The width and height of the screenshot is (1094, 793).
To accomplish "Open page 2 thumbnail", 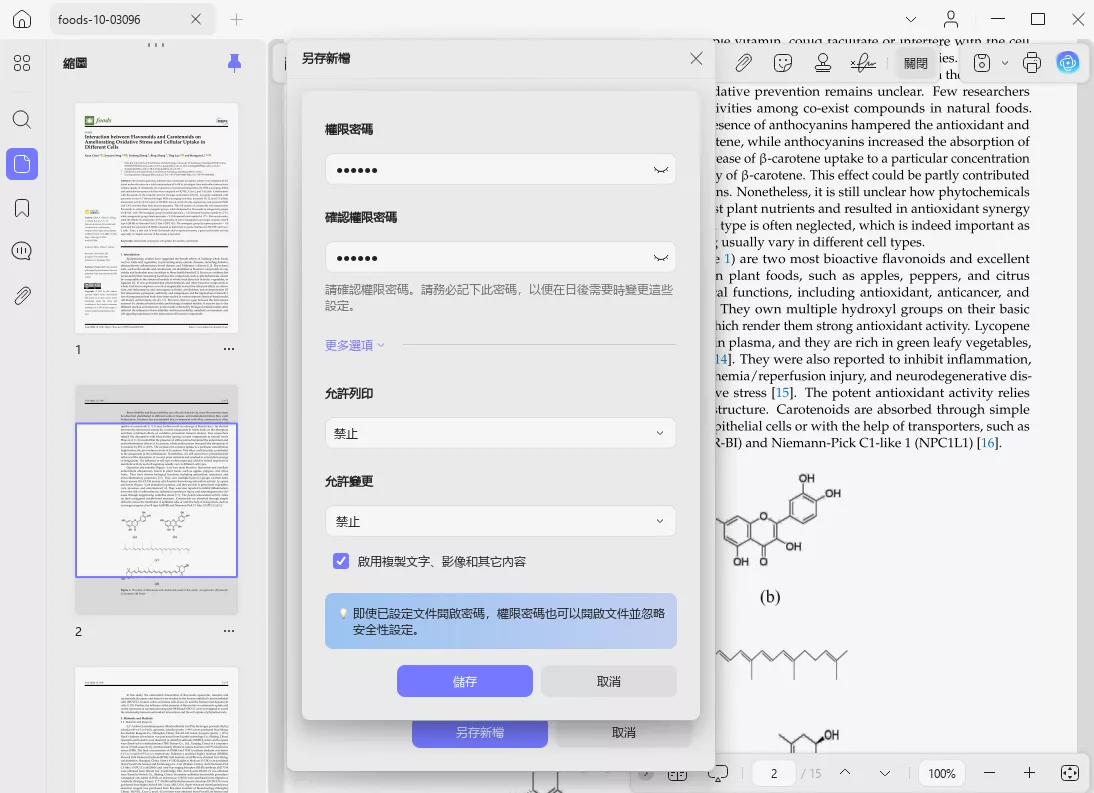I will click(156, 500).
